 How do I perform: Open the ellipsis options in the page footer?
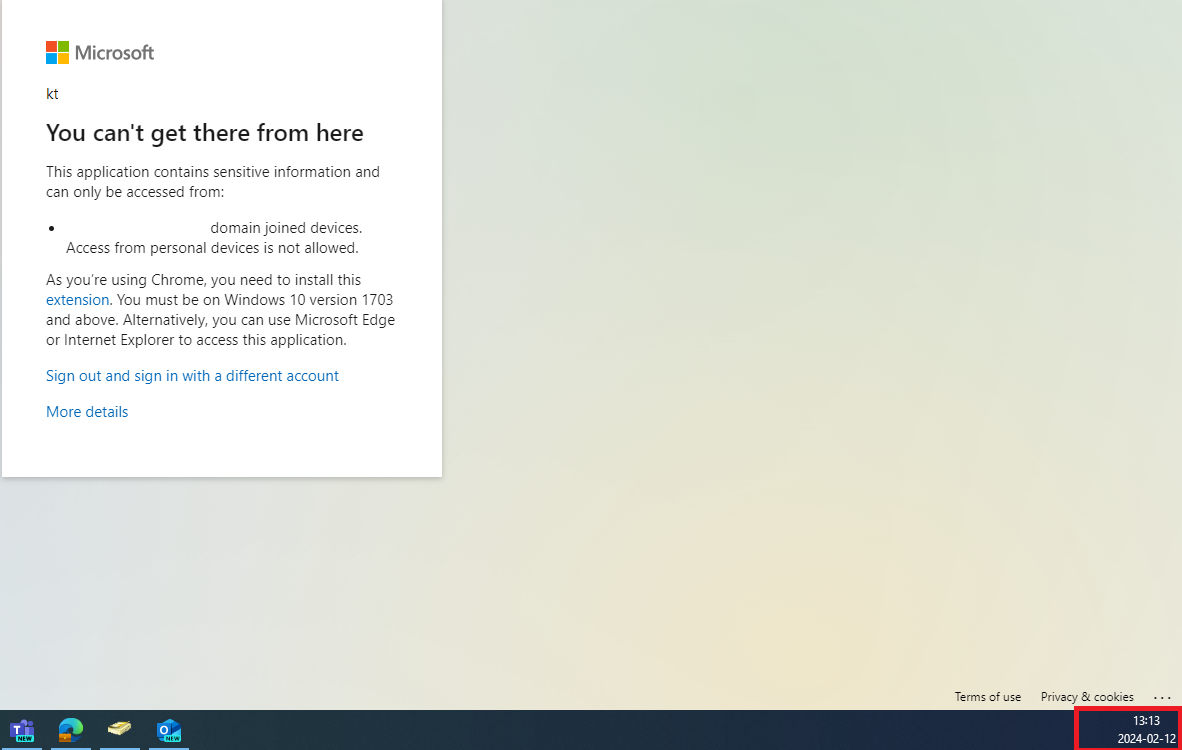coord(1162,697)
